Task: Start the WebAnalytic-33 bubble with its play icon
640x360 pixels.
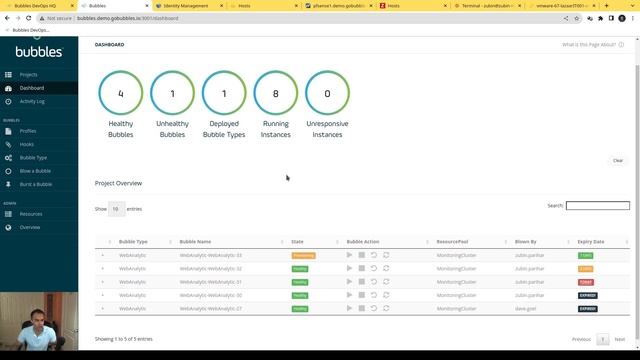Action: pyautogui.click(x=349, y=255)
